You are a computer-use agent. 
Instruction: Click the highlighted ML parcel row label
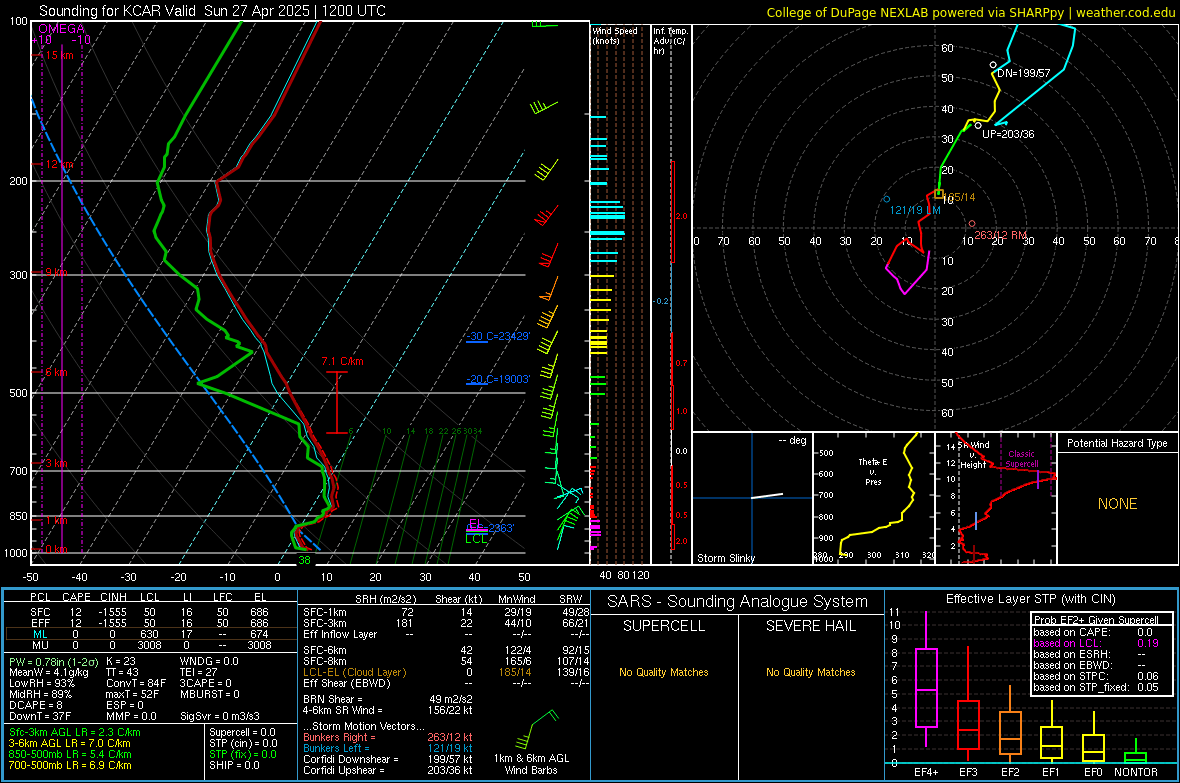pyautogui.click(x=40, y=634)
